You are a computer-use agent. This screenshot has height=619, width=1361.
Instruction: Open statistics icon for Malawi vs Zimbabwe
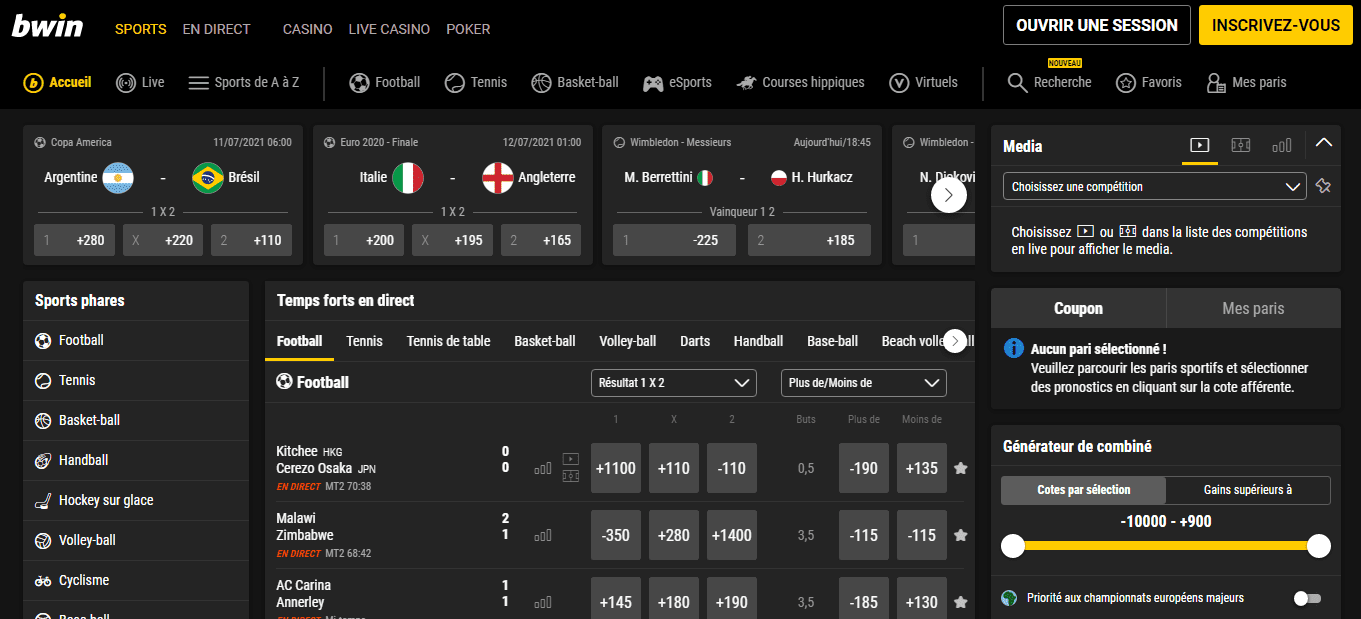[x=543, y=536]
